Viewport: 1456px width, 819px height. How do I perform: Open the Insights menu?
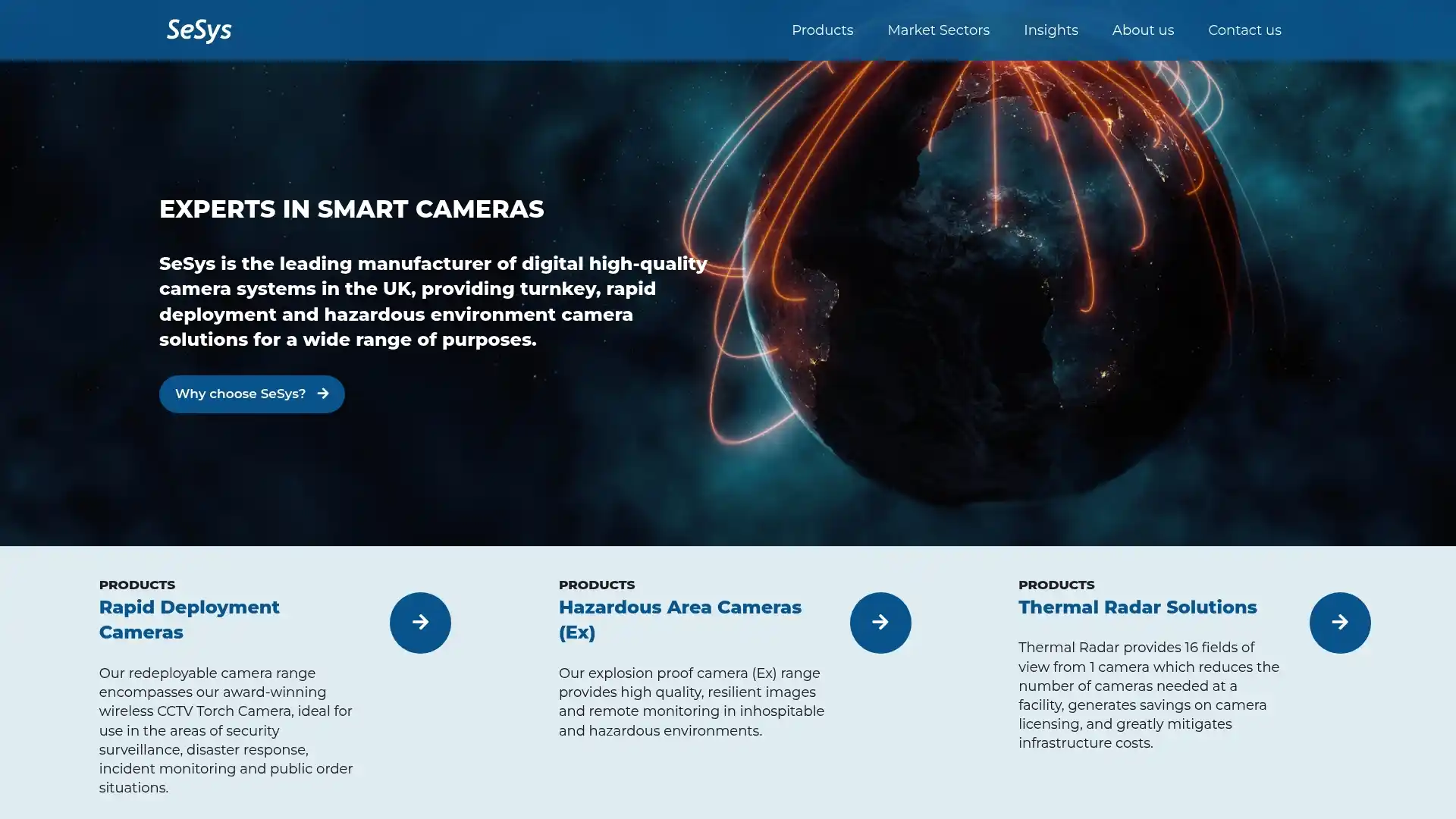click(x=1050, y=30)
